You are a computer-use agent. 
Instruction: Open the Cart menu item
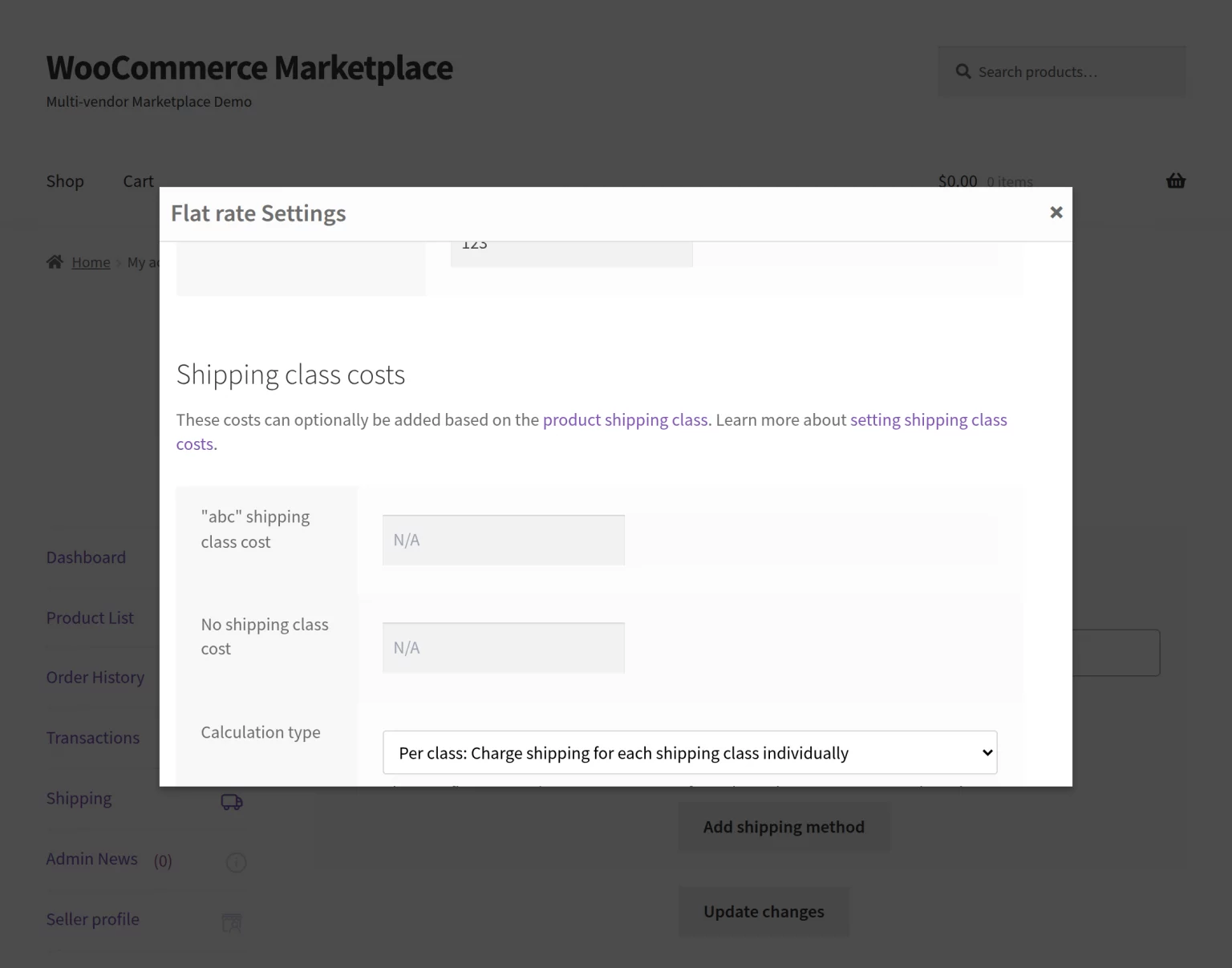137,180
